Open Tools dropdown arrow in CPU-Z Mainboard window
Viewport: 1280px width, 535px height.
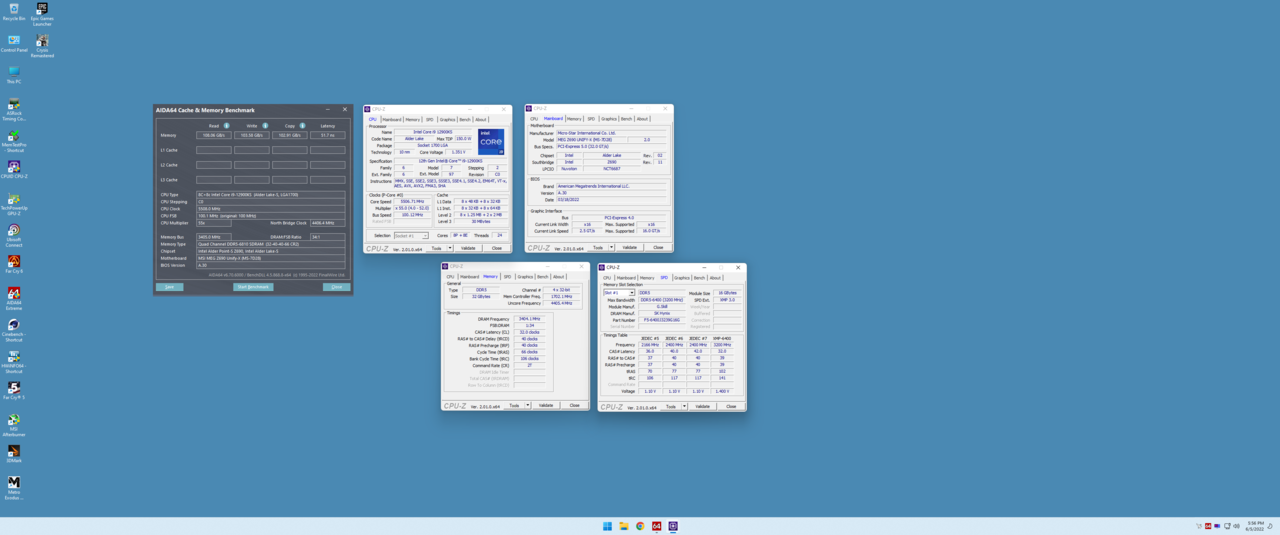[612, 247]
